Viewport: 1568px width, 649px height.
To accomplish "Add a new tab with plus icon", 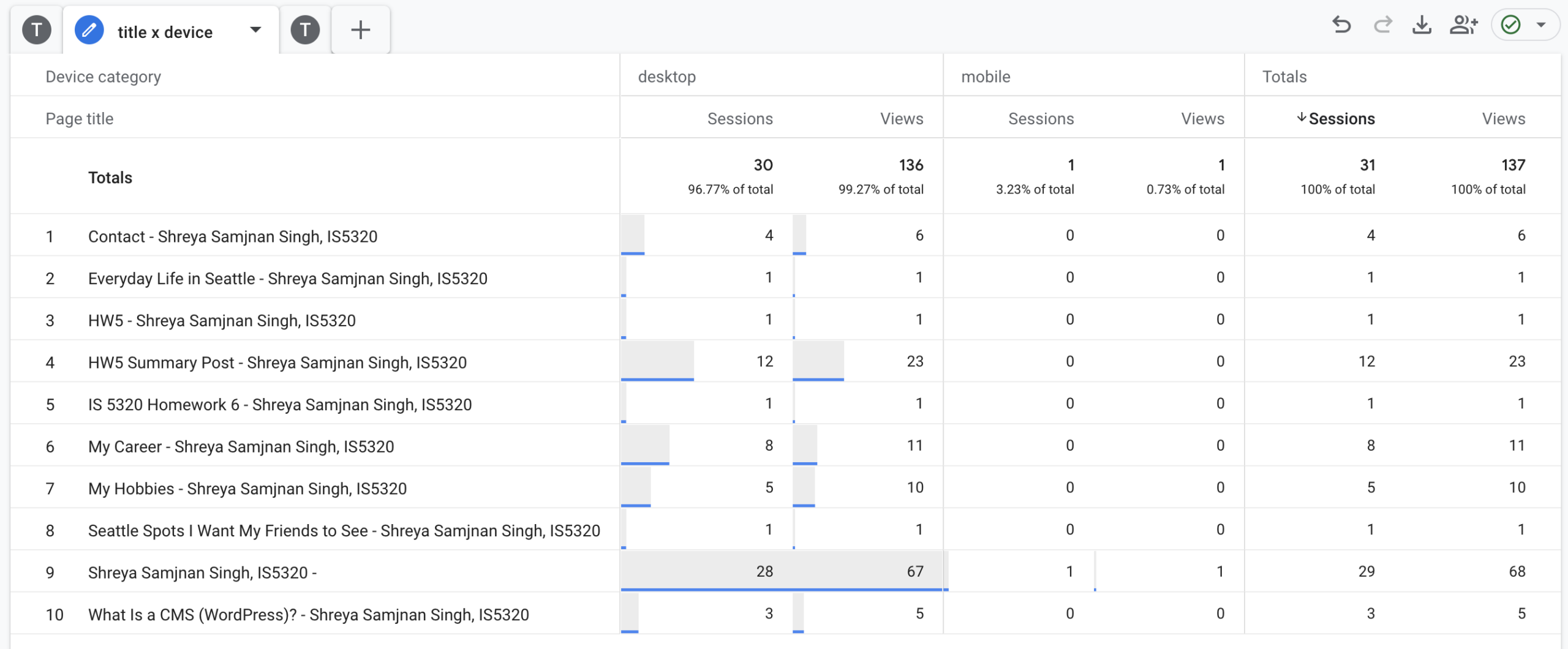I will tap(360, 30).
